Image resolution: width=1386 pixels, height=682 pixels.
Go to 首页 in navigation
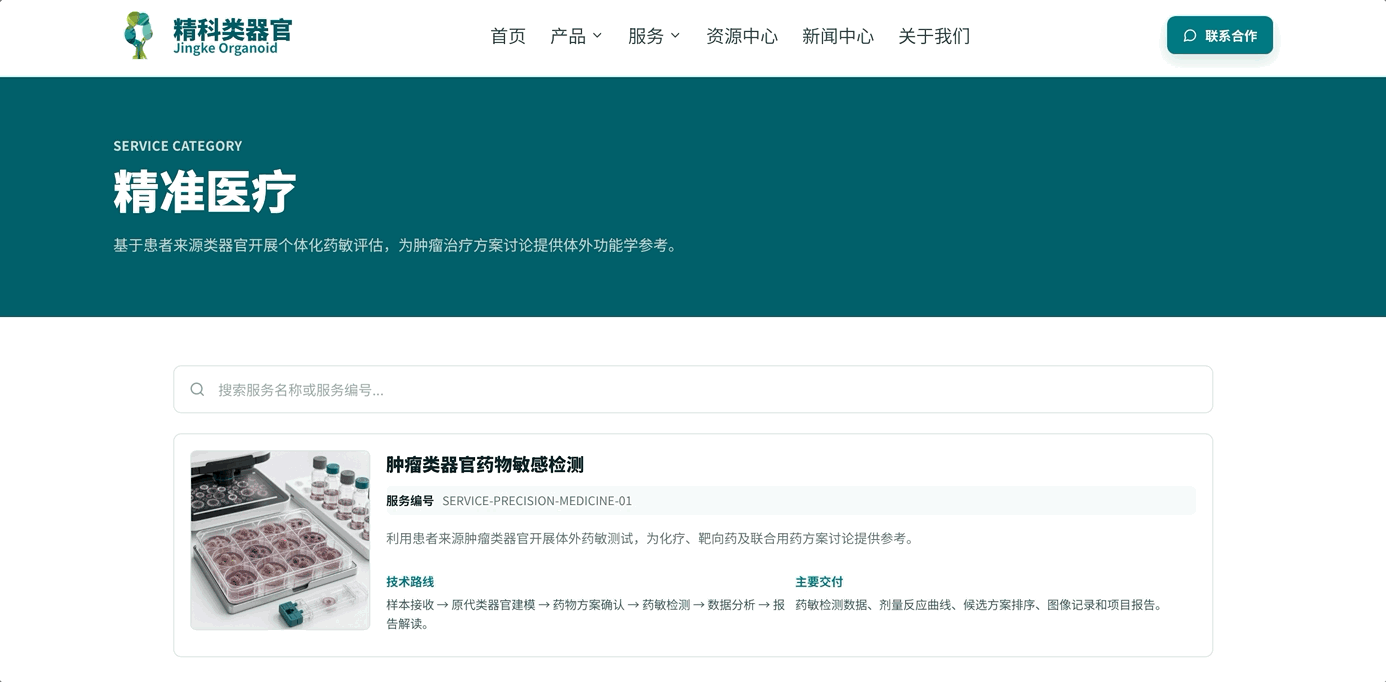click(508, 36)
